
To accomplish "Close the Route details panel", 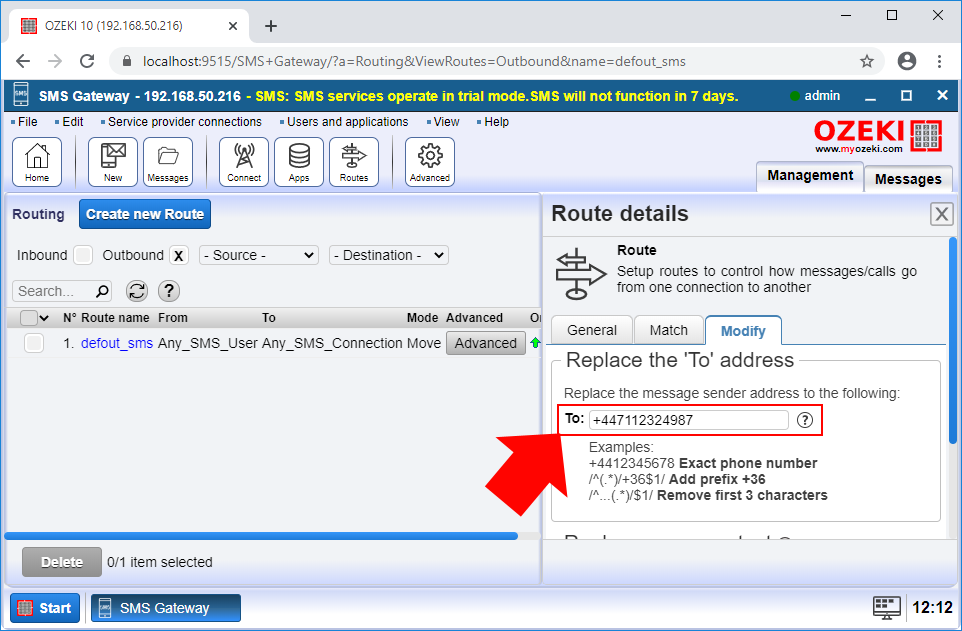I will coord(941,214).
